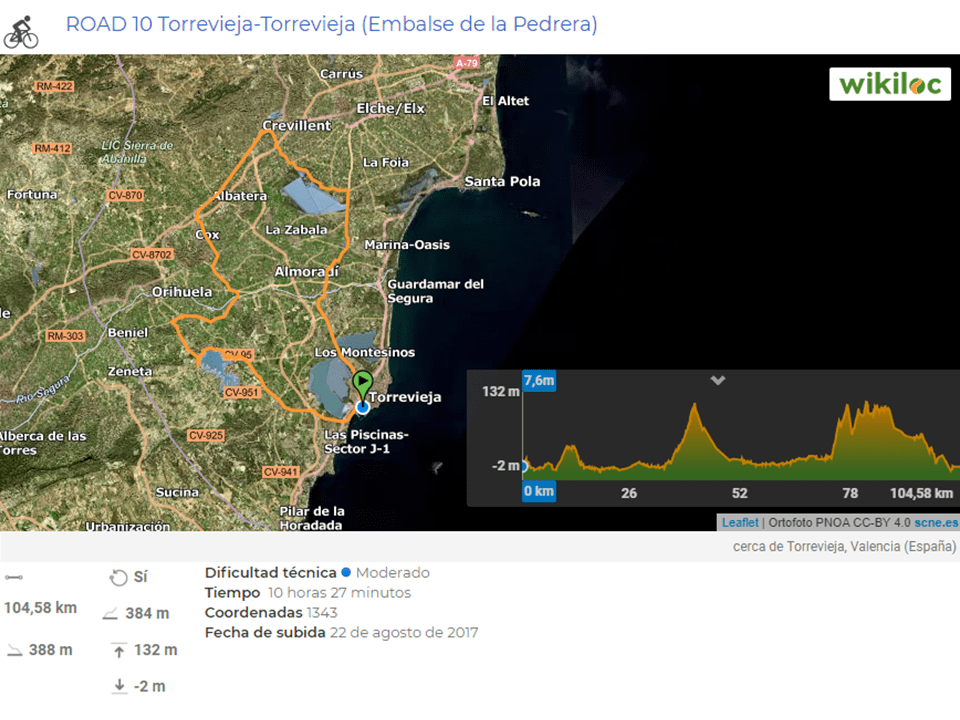
Task: Click the elevation gain icon beside 384 m
Action: click(x=110, y=614)
